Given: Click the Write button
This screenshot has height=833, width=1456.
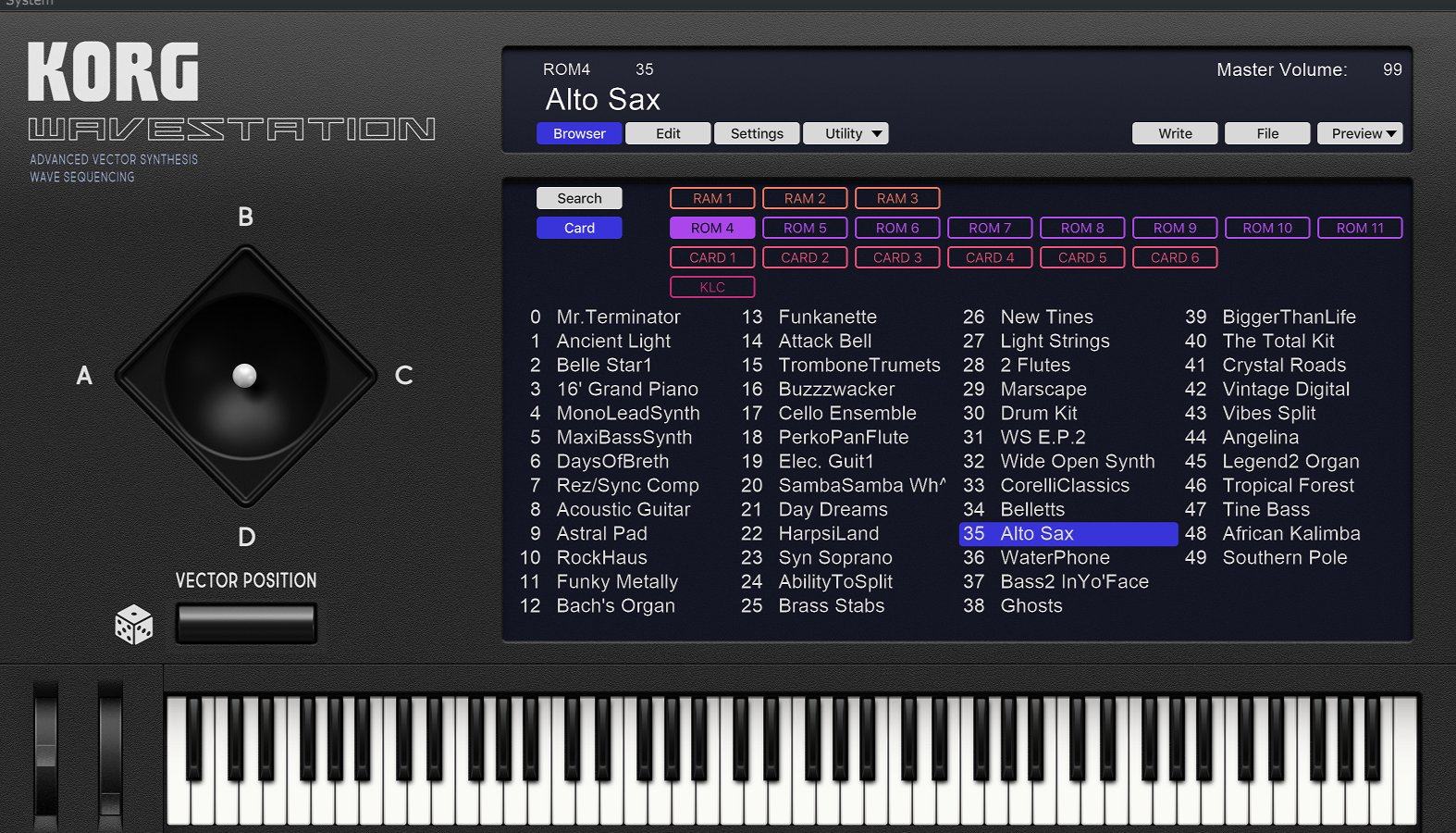Looking at the screenshot, I should tap(1175, 133).
